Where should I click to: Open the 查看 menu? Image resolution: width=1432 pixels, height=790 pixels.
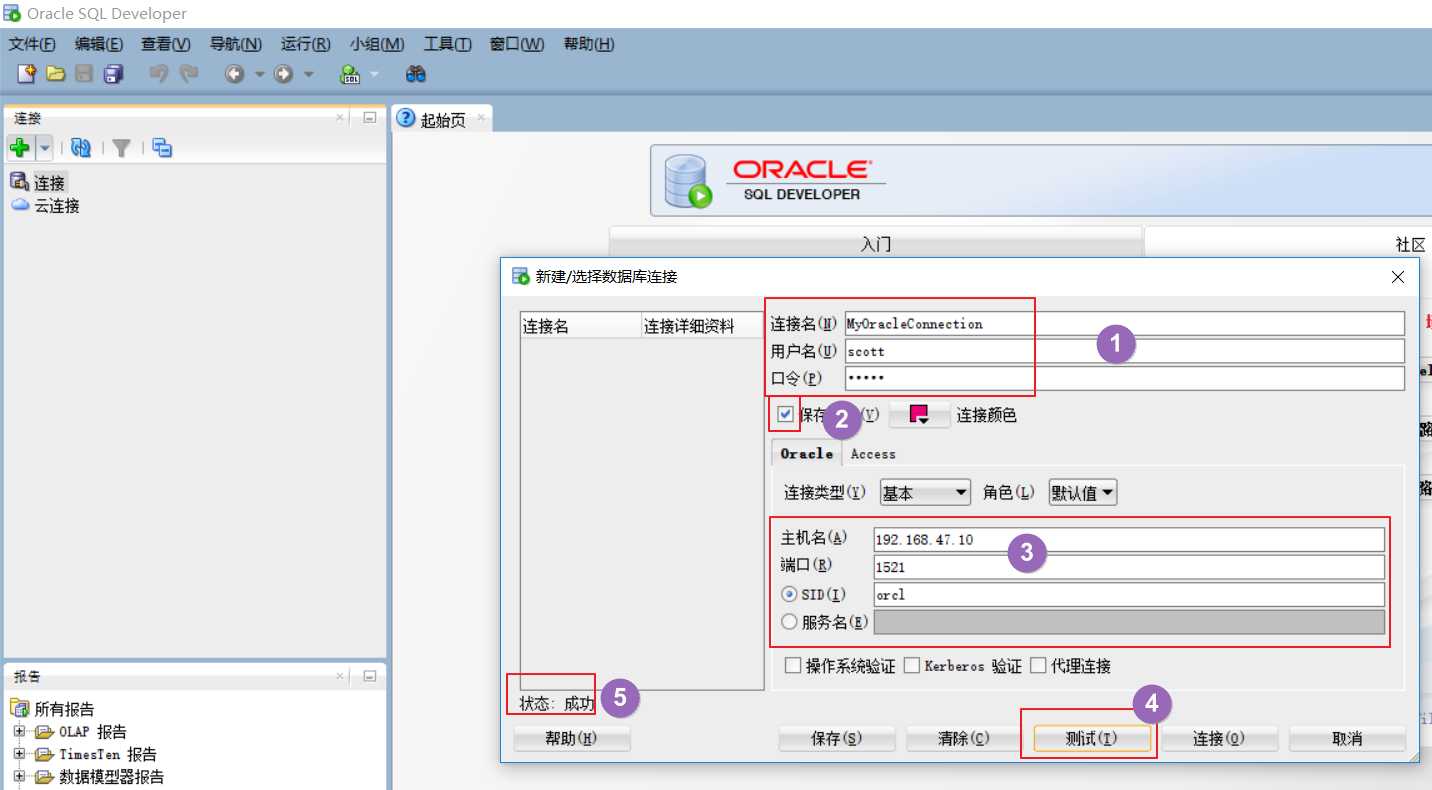point(166,44)
